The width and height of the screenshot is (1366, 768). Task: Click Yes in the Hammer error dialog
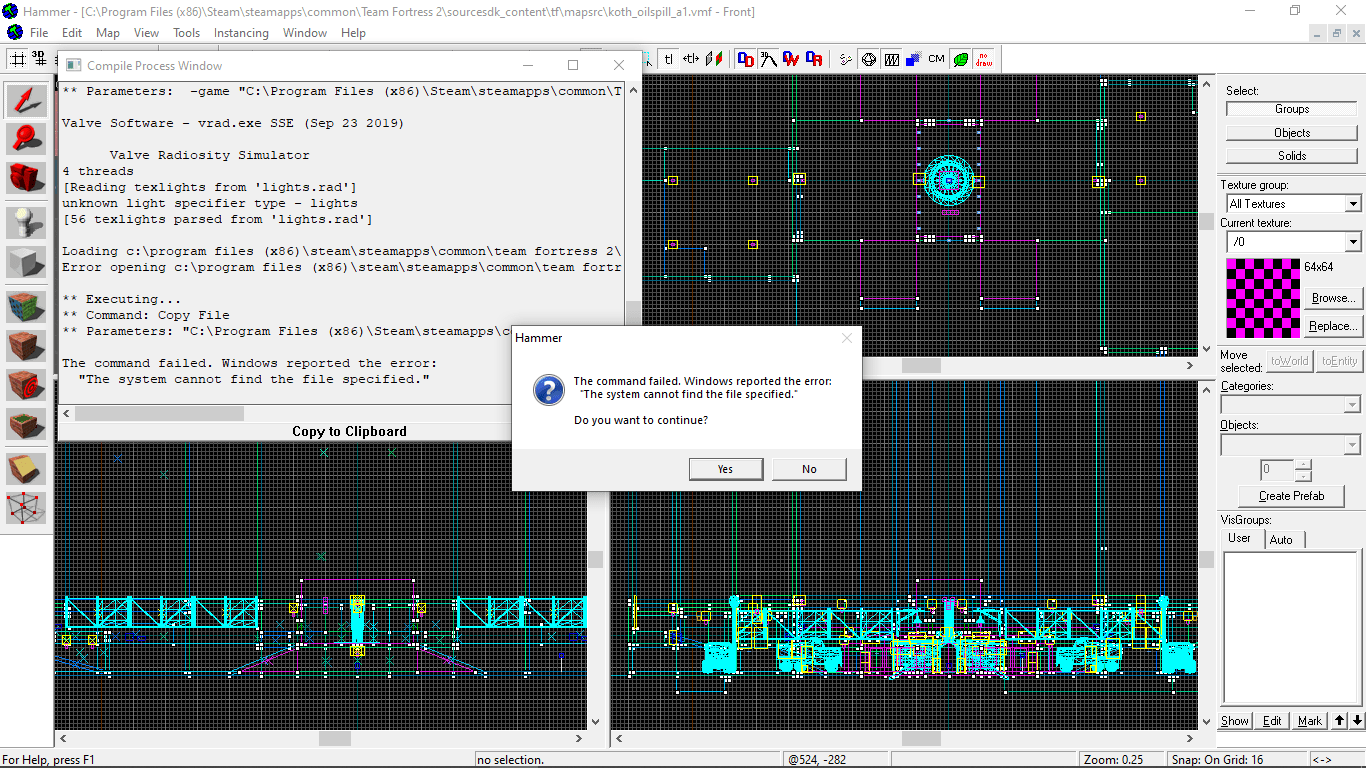(x=726, y=469)
